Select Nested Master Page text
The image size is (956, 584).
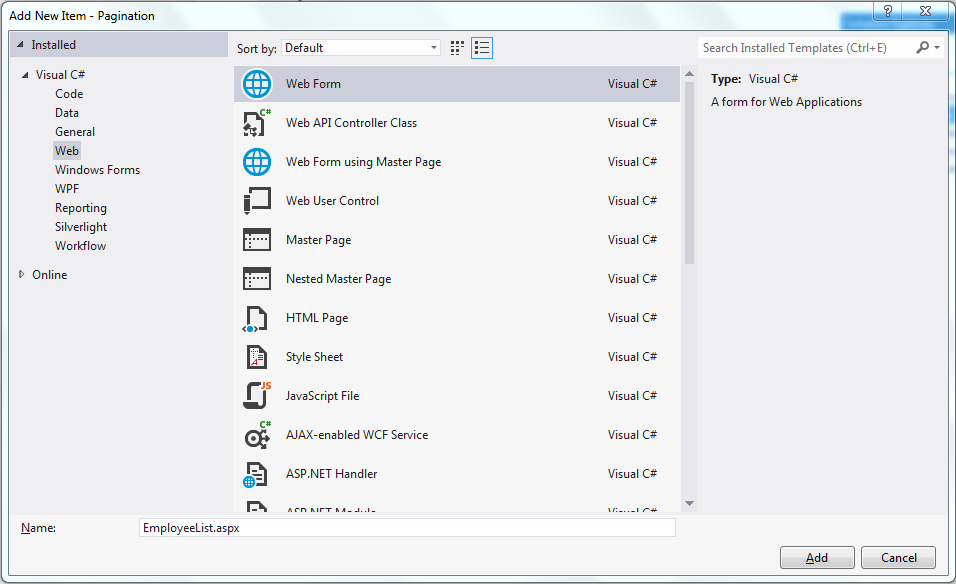point(338,279)
